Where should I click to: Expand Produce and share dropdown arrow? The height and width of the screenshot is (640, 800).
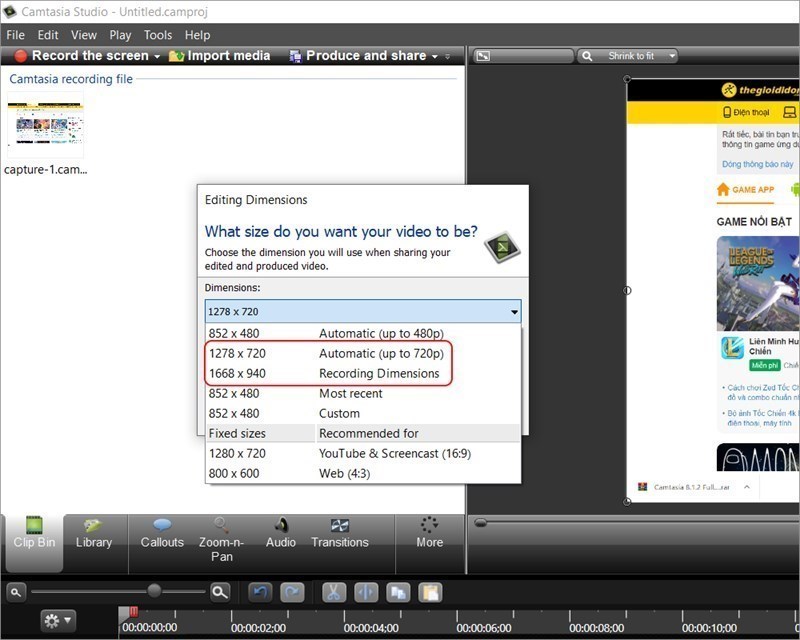[x=435, y=57]
